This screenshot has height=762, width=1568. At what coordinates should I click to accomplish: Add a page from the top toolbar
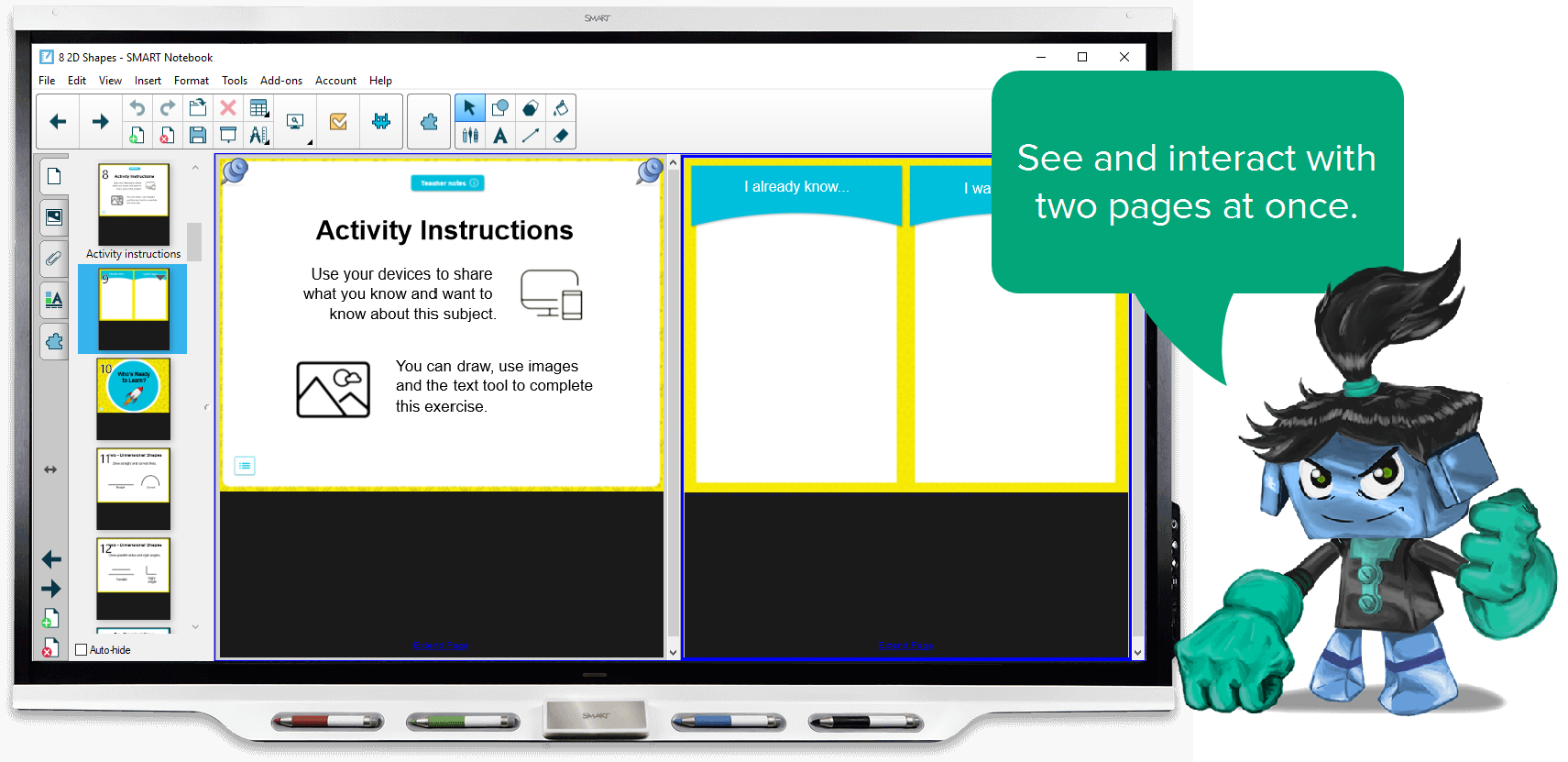pos(137,136)
